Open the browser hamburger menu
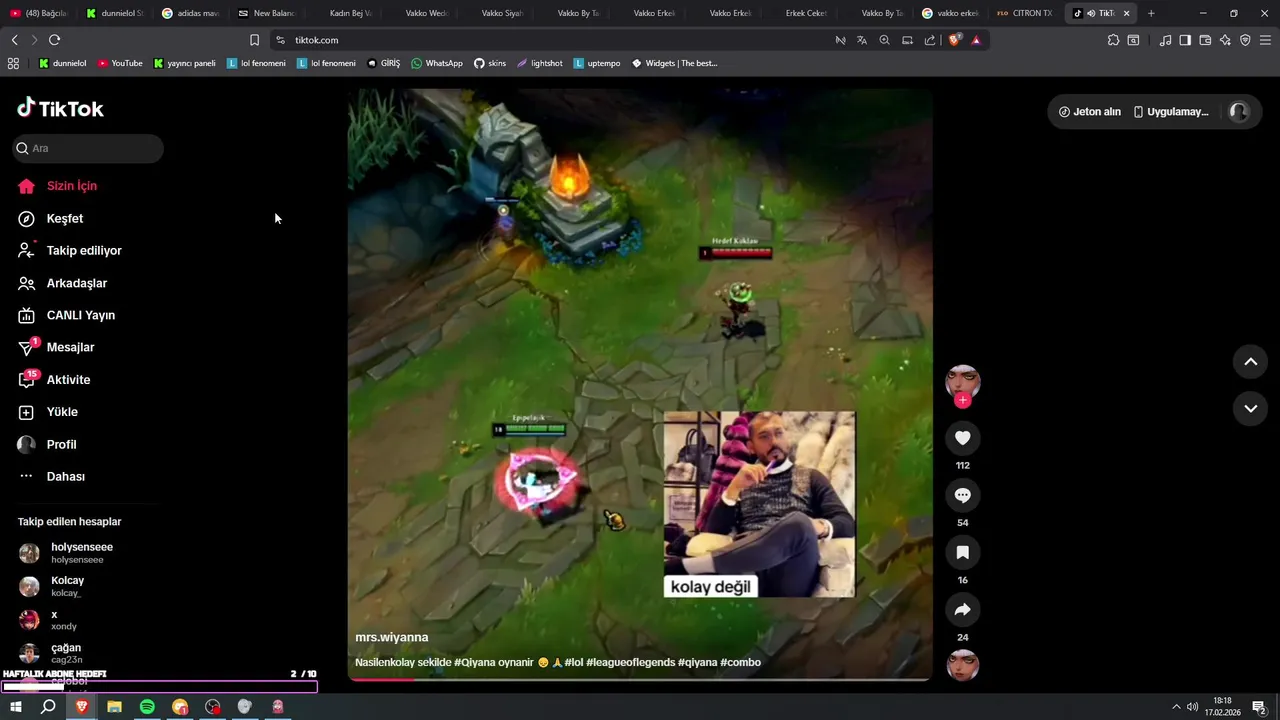 click(x=1265, y=40)
